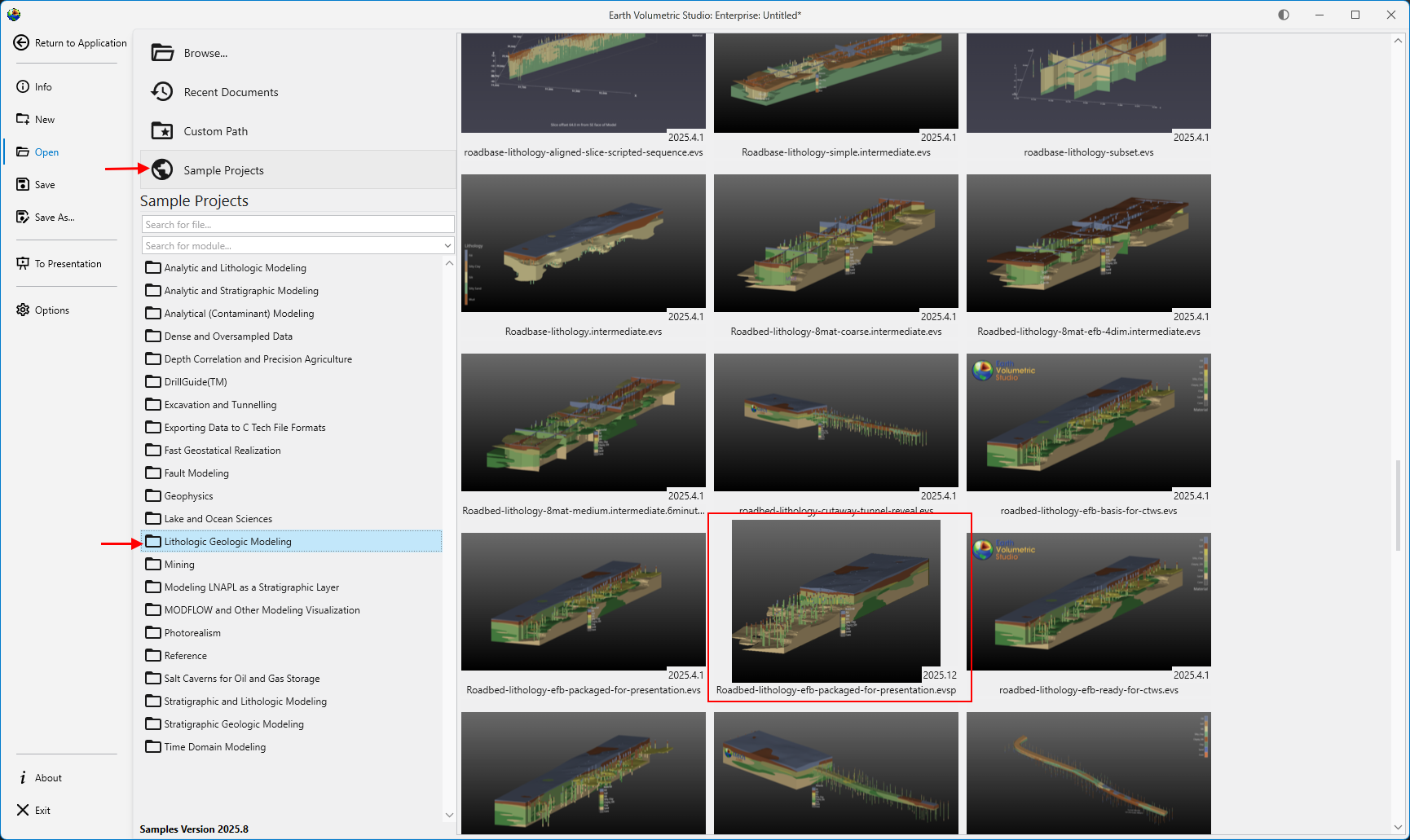Open Options gear icon

pos(23,310)
